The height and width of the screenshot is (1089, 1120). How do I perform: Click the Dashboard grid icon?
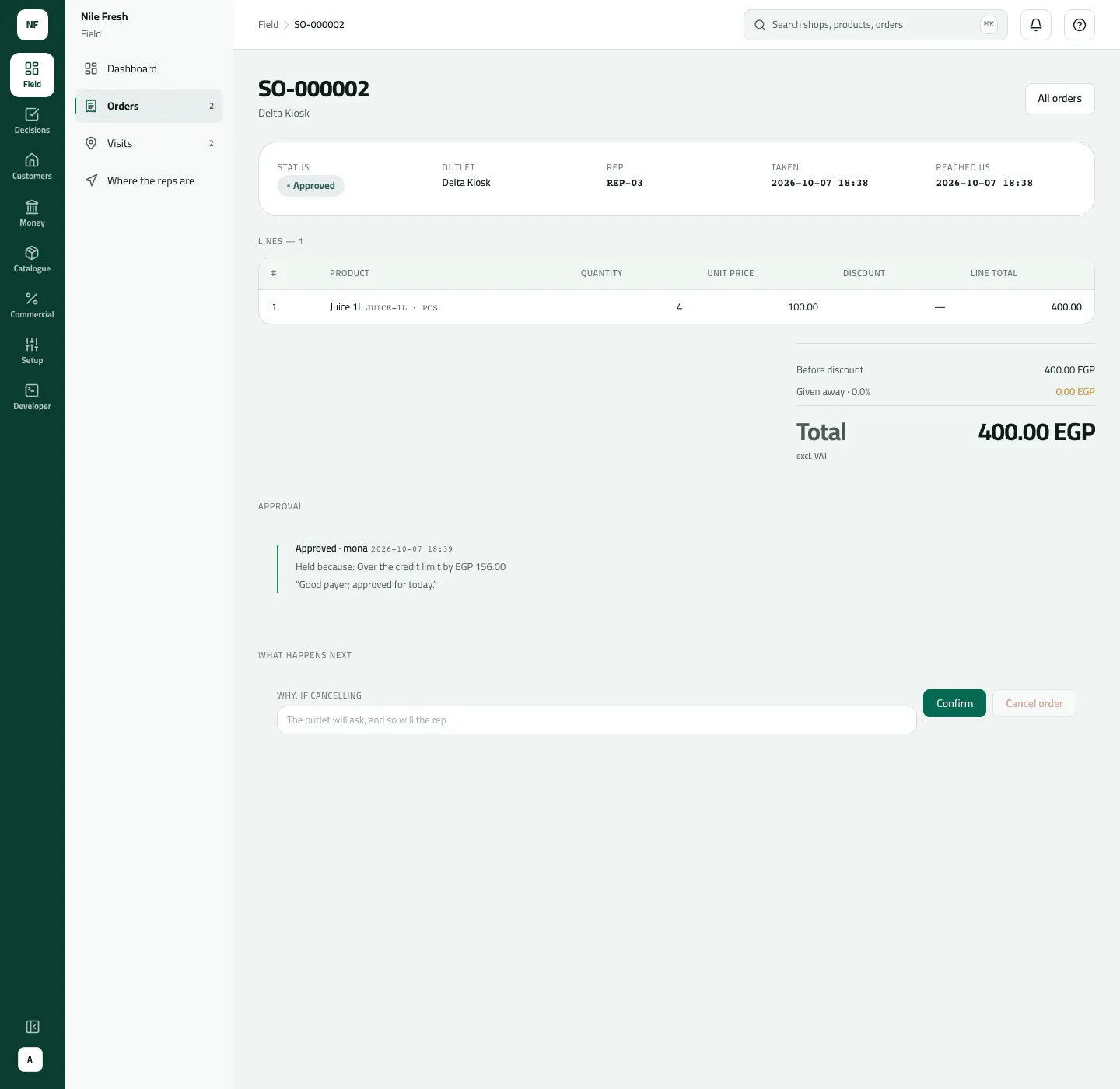point(91,68)
